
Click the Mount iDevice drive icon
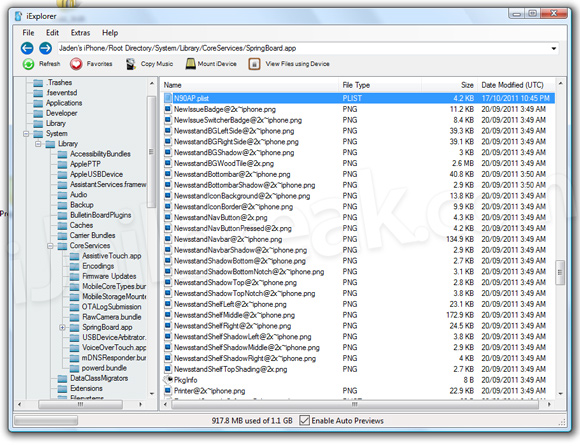pyautogui.click(x=190, y=64)
